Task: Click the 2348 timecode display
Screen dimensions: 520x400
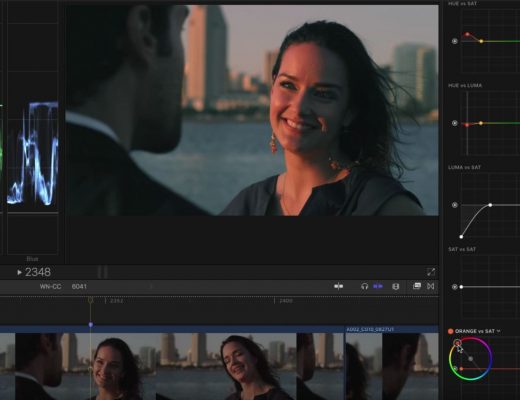Action: tap(38, 272)
